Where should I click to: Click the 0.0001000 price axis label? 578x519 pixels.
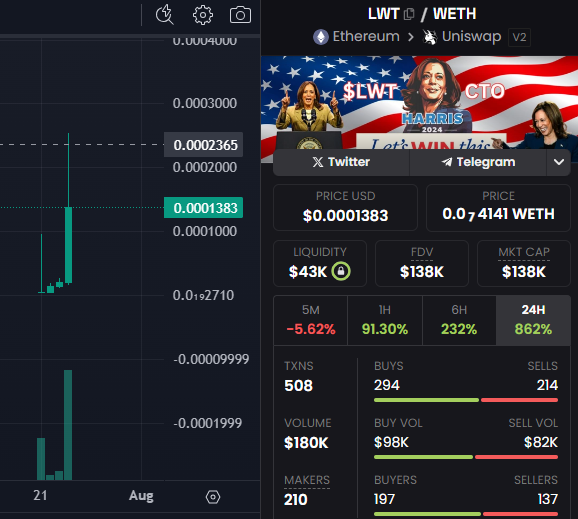tap(205, 231)
